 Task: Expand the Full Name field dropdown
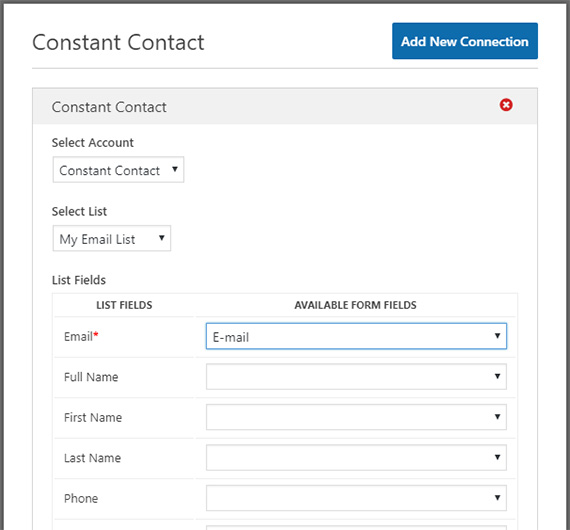[x=356, y=377]
